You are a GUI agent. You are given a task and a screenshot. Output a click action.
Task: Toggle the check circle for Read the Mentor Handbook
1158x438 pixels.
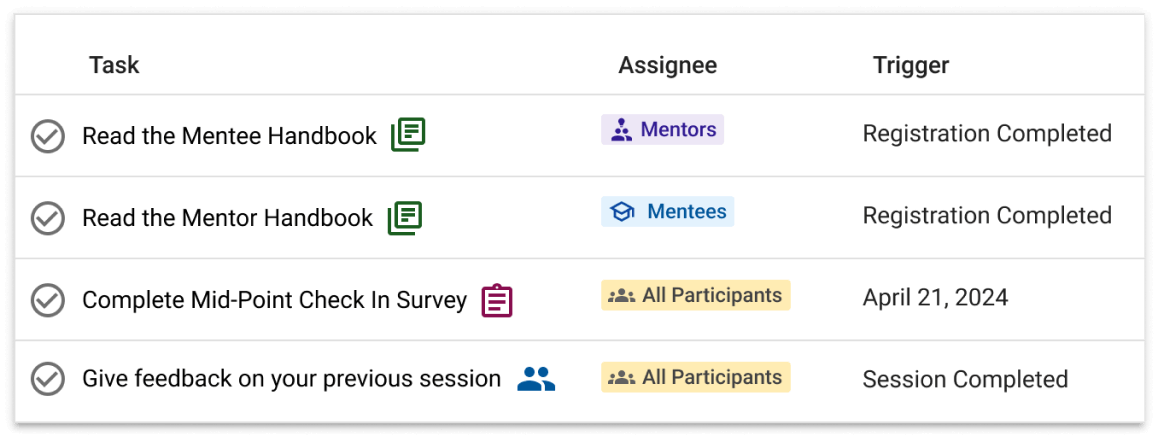[x=48, y=219]
